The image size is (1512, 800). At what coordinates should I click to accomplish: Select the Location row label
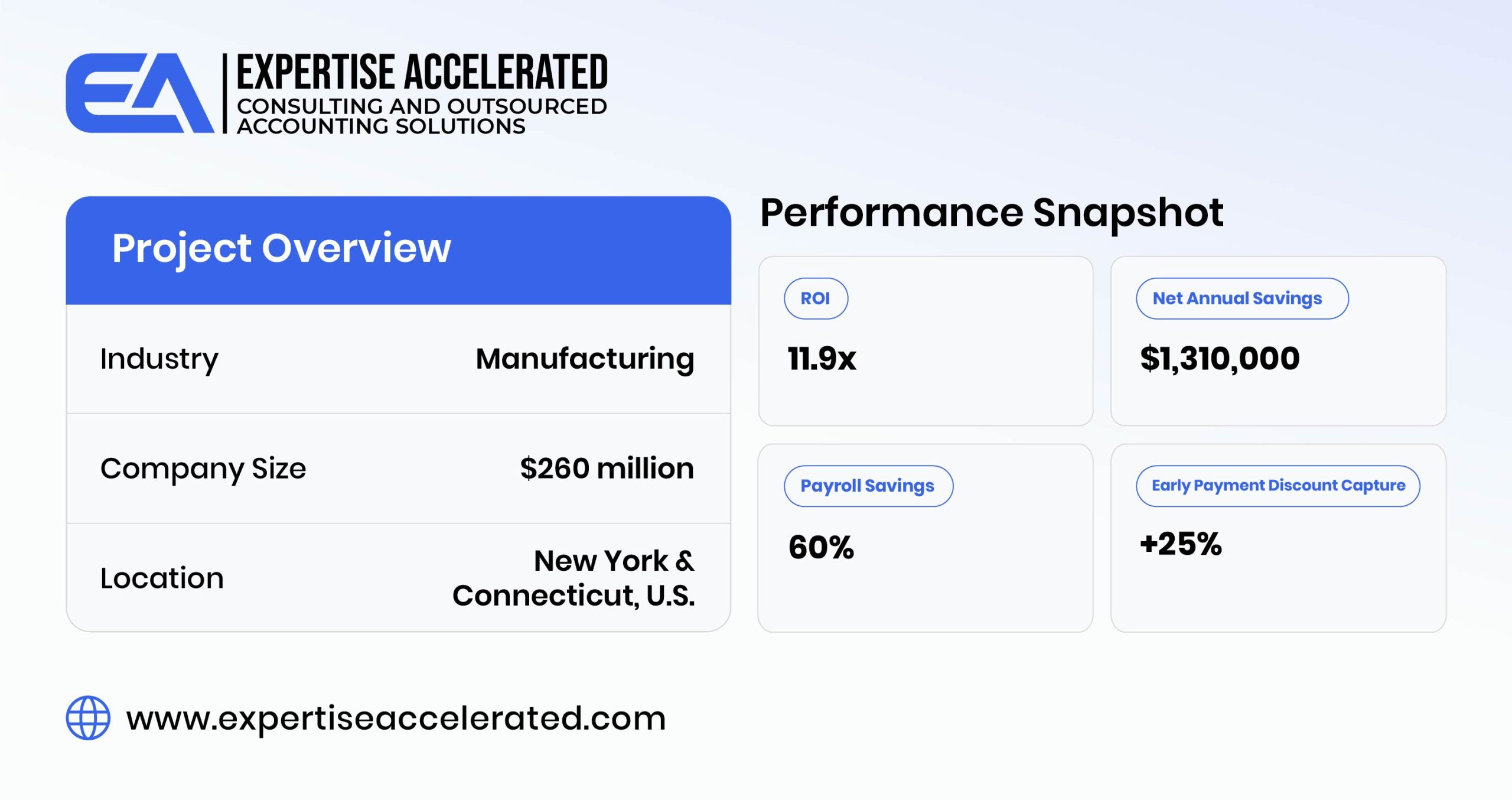(x=162, y=578)
